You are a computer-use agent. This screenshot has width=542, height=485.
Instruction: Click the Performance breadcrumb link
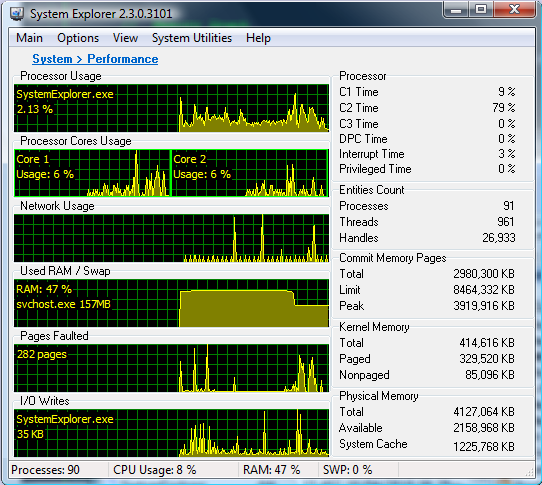click(x=122, y=59)
